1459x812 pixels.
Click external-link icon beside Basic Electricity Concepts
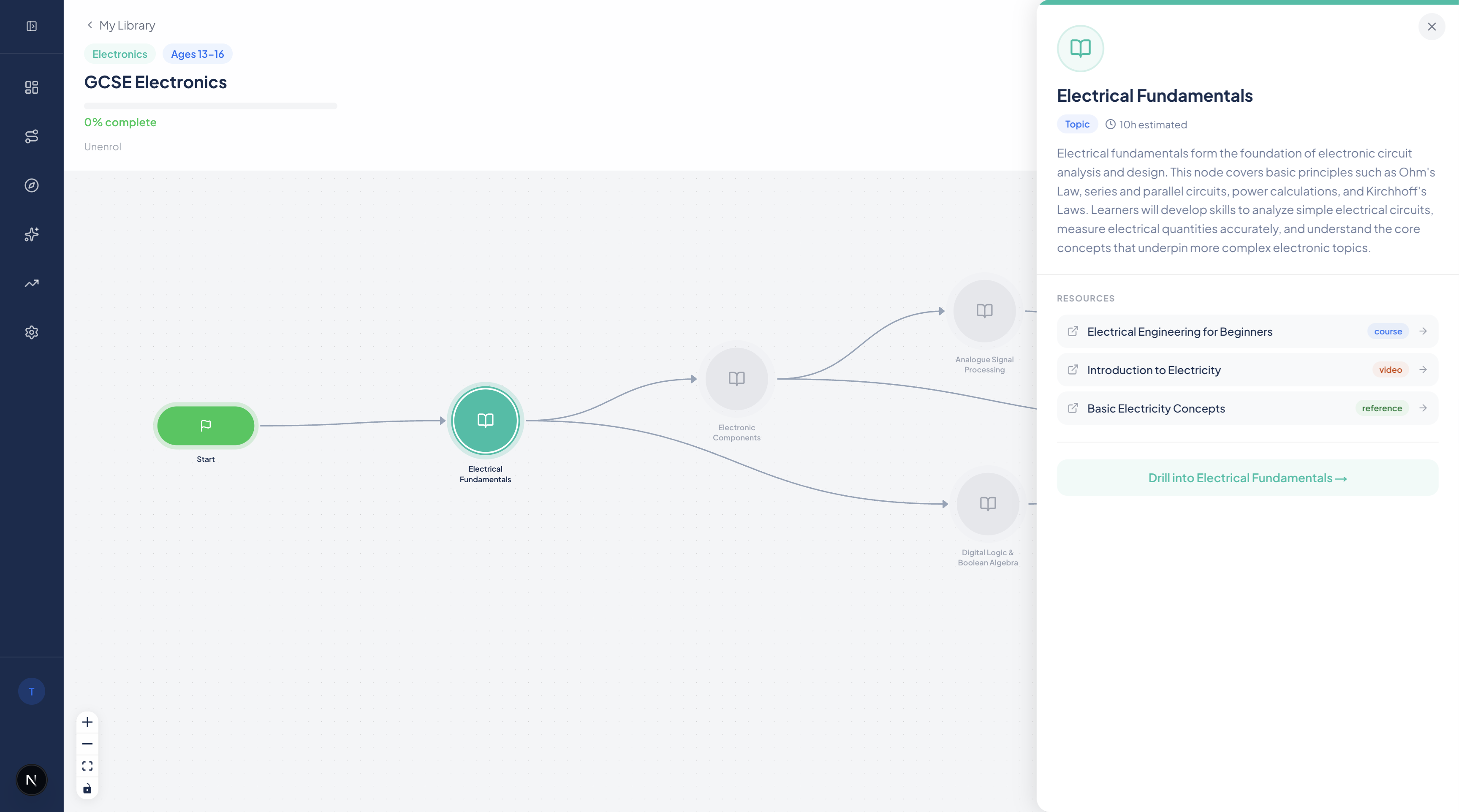[x=1073, y=408]
